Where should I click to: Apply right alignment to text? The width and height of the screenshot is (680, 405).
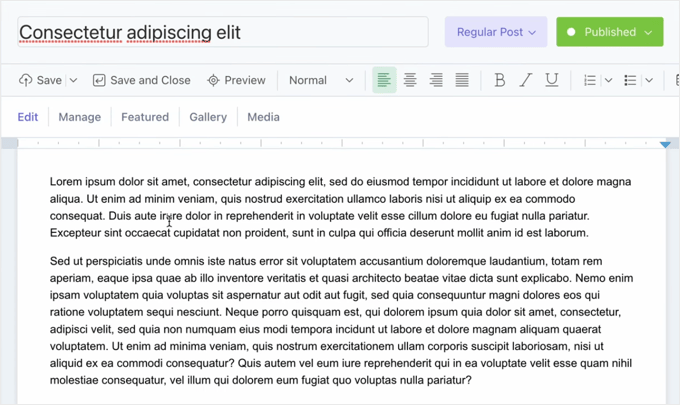point(436,80)
